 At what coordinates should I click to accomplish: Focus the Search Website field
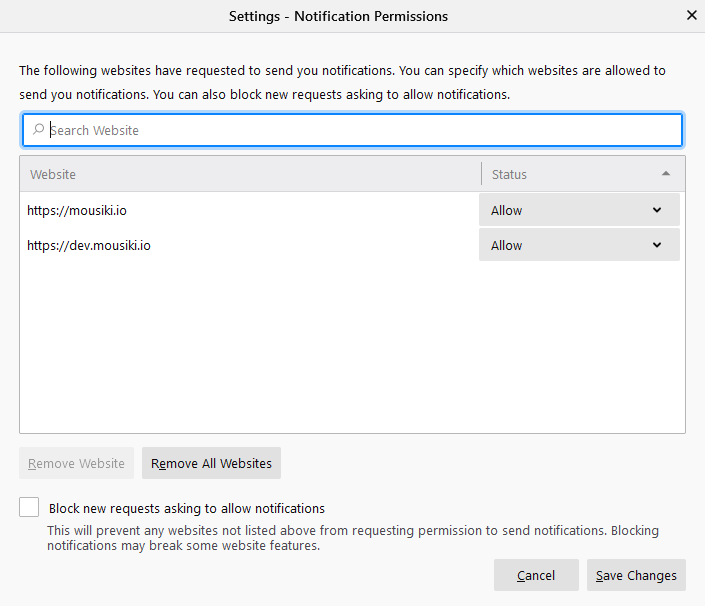coord(352,130)
